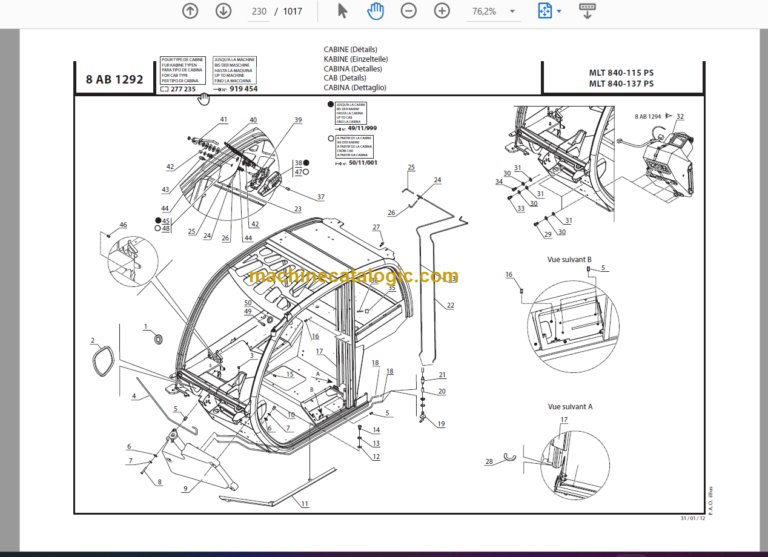Go to previous page with up arrow
This screenshot has height=557, width=768.
[x=190, y=11]
